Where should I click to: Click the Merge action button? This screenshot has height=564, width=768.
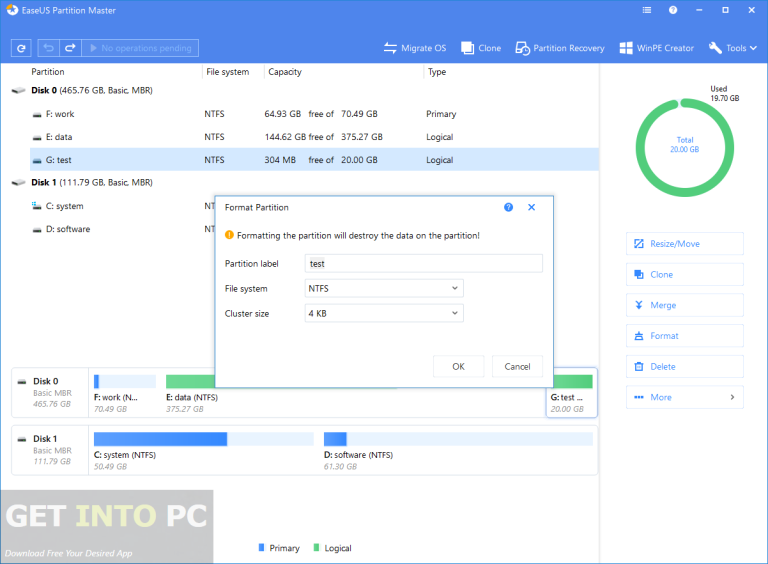pyautogui.click(x=685, y=305)
